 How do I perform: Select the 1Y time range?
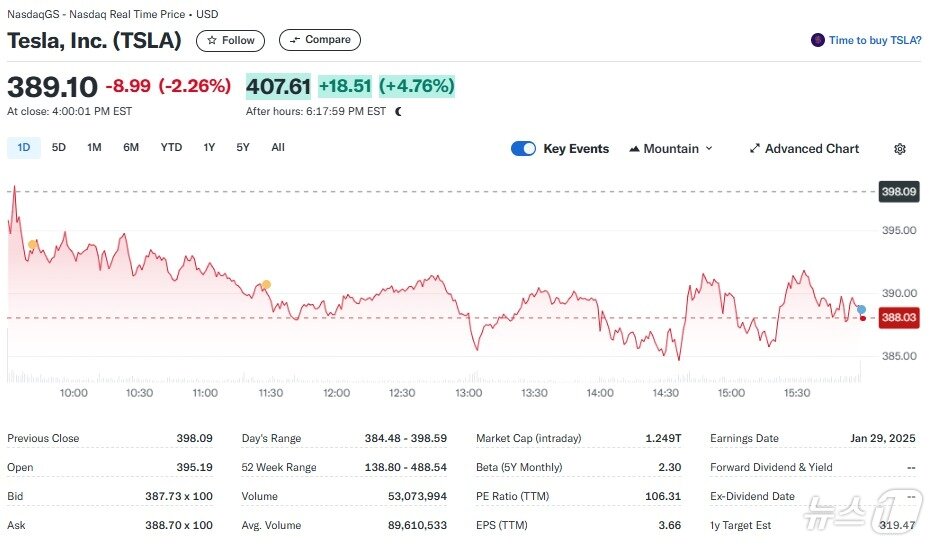[209, 148]
